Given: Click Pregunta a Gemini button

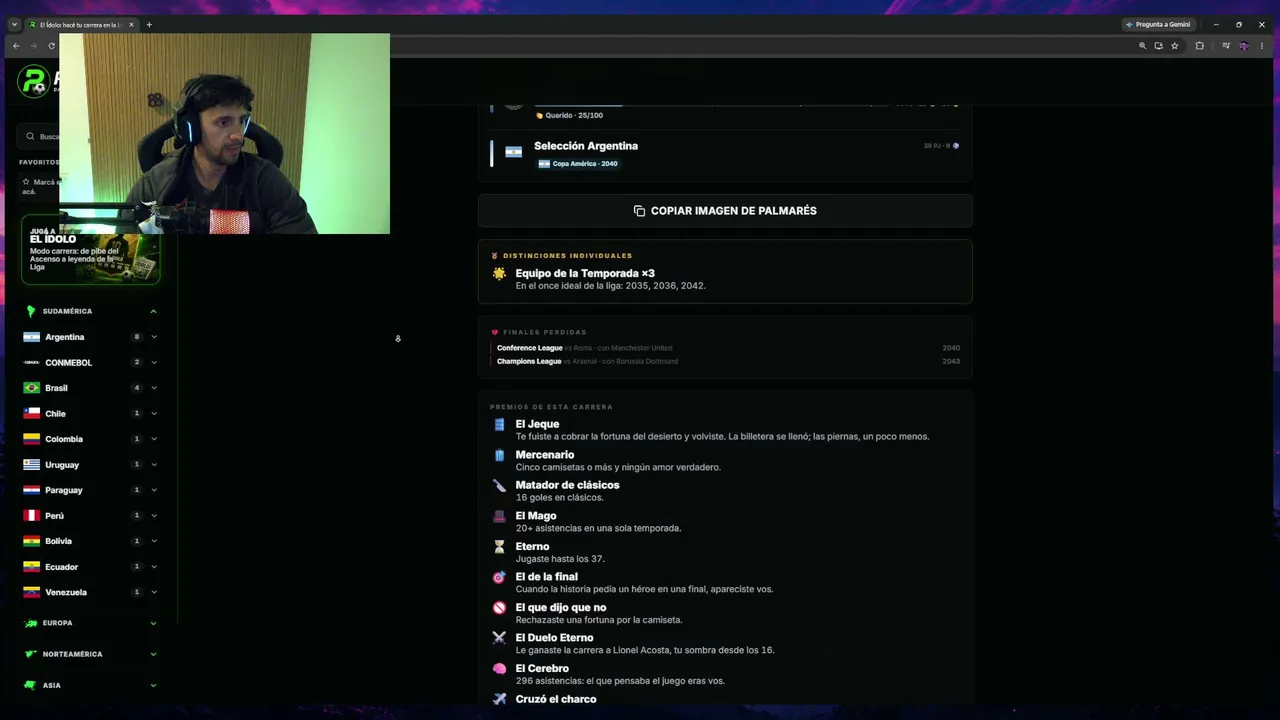Looking at the screenshot, I should coord(1158,24).
